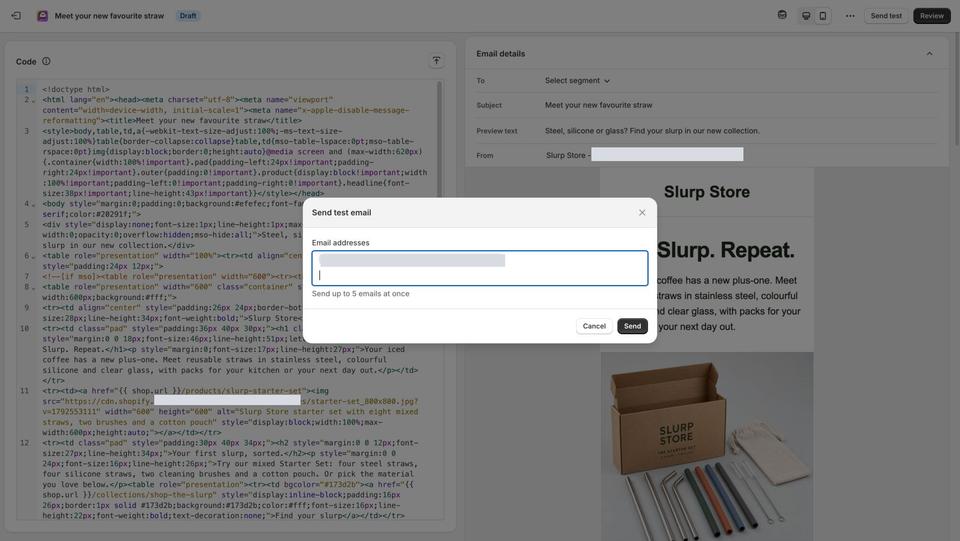Screen dimensions: 960x541
Task: Click Cancel in the dialog
Action: (x=594, y=326)
